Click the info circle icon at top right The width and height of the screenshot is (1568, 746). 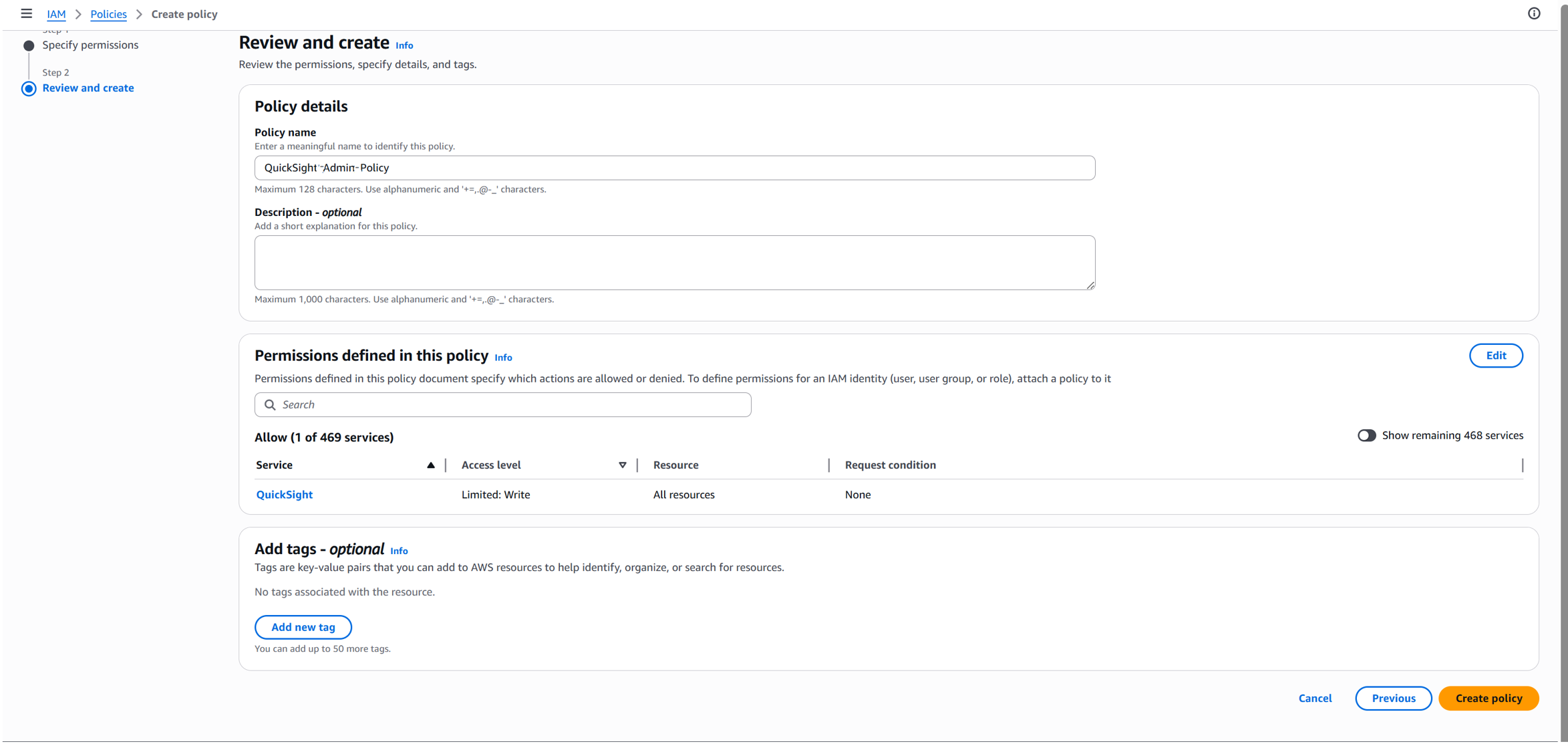[x=1534, y=13]
